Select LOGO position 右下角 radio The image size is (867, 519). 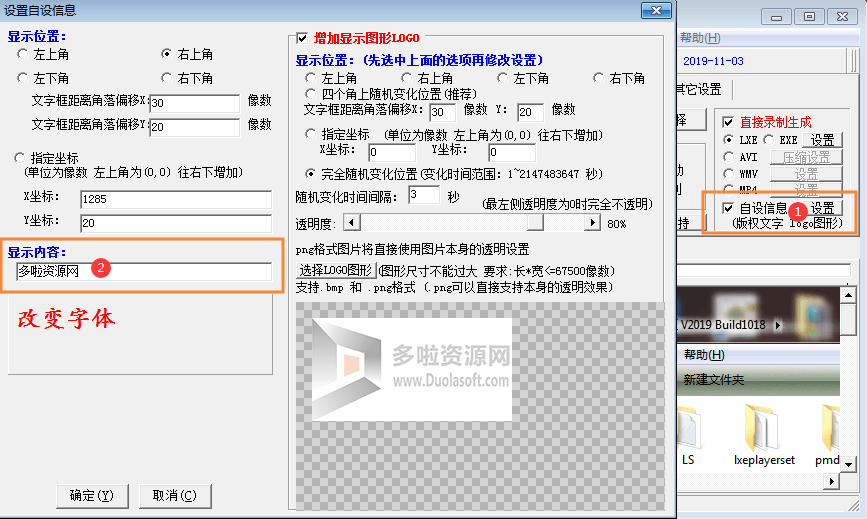(x=598, y=78)
